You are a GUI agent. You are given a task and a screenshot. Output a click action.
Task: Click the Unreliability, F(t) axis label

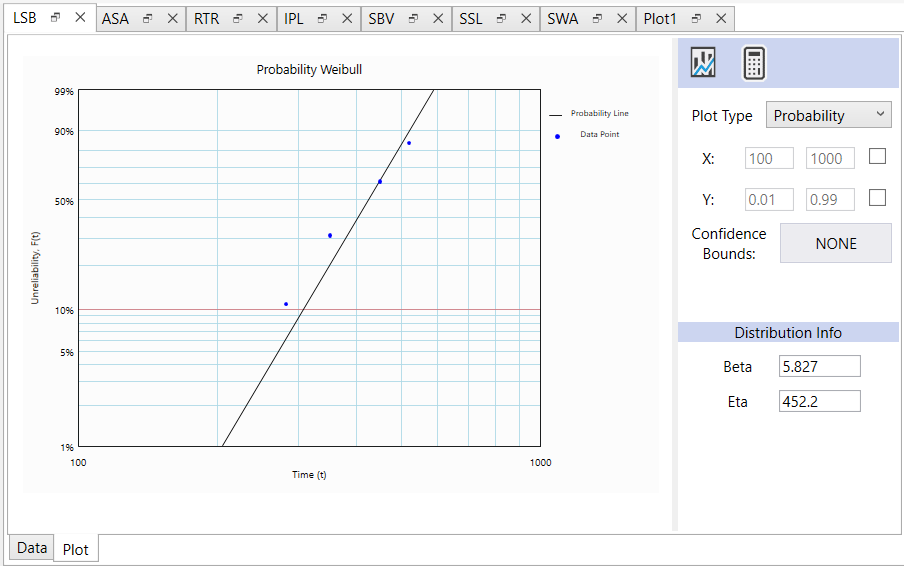[x=35, y=267]
